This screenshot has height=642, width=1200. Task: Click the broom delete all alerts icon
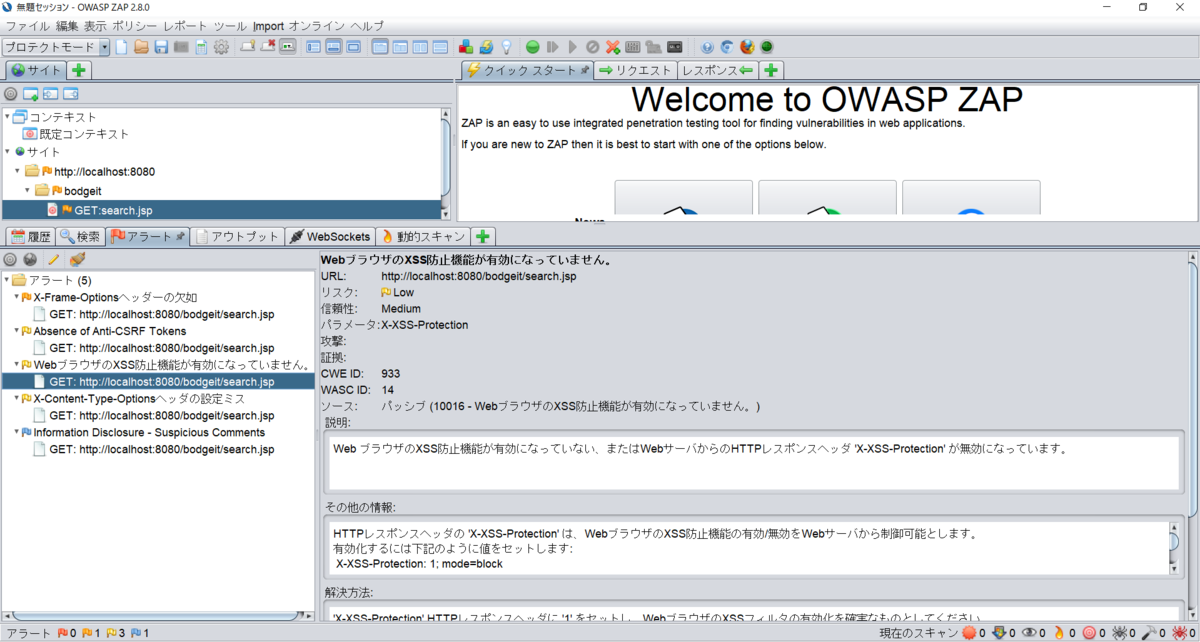coord(76,259)
